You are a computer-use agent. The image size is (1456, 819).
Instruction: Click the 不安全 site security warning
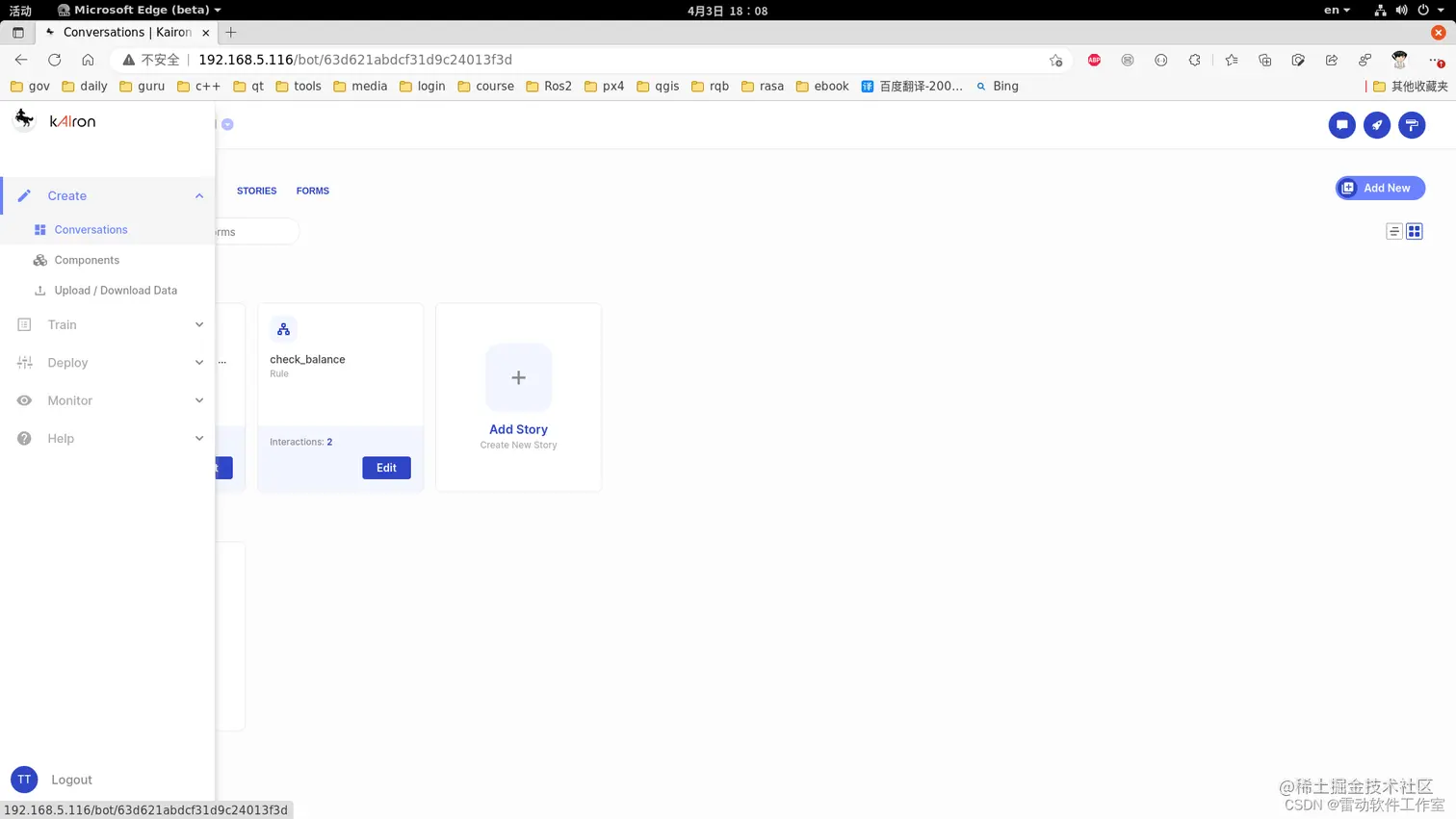click(151, 60)
